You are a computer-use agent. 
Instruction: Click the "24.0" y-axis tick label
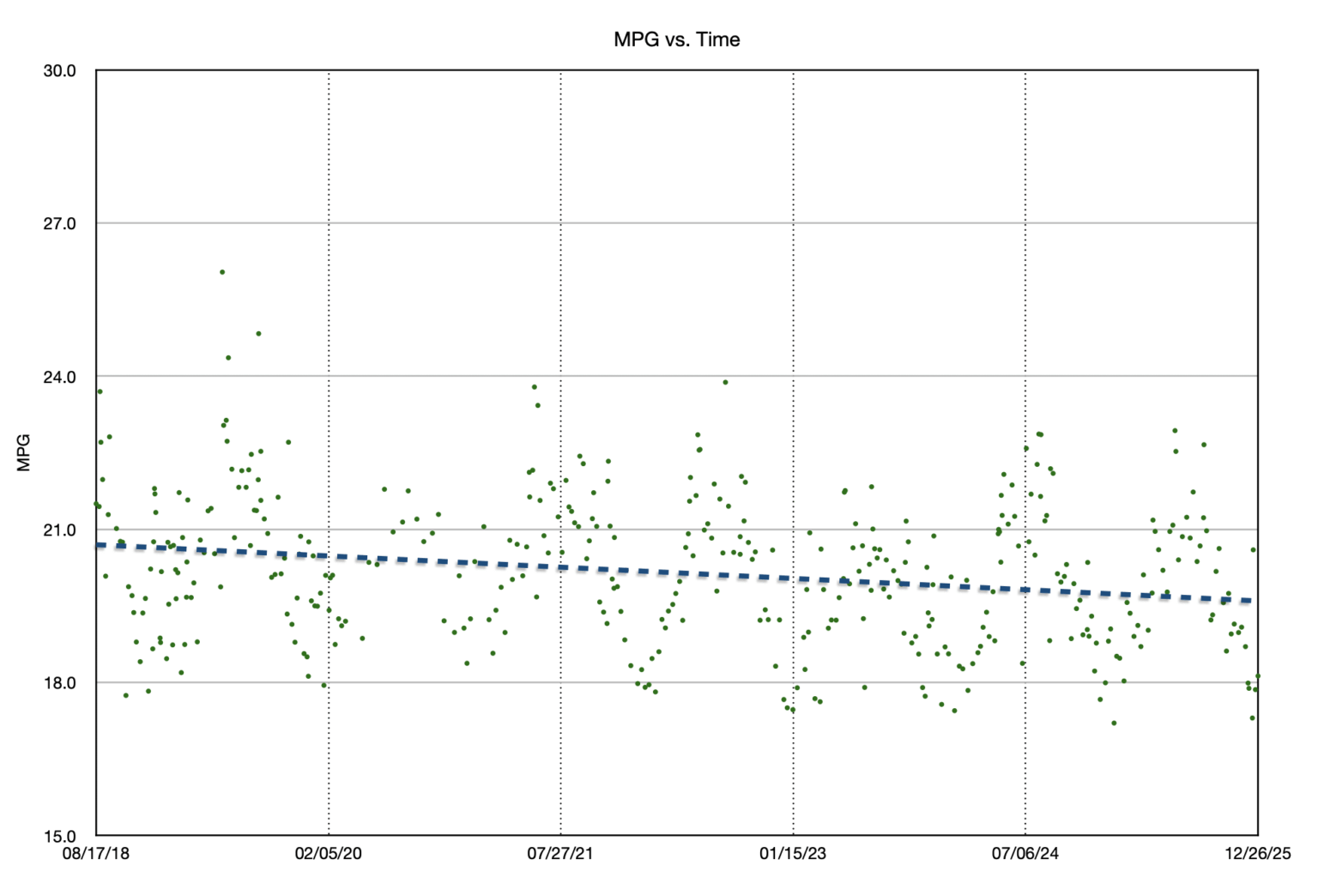point(60,378)
